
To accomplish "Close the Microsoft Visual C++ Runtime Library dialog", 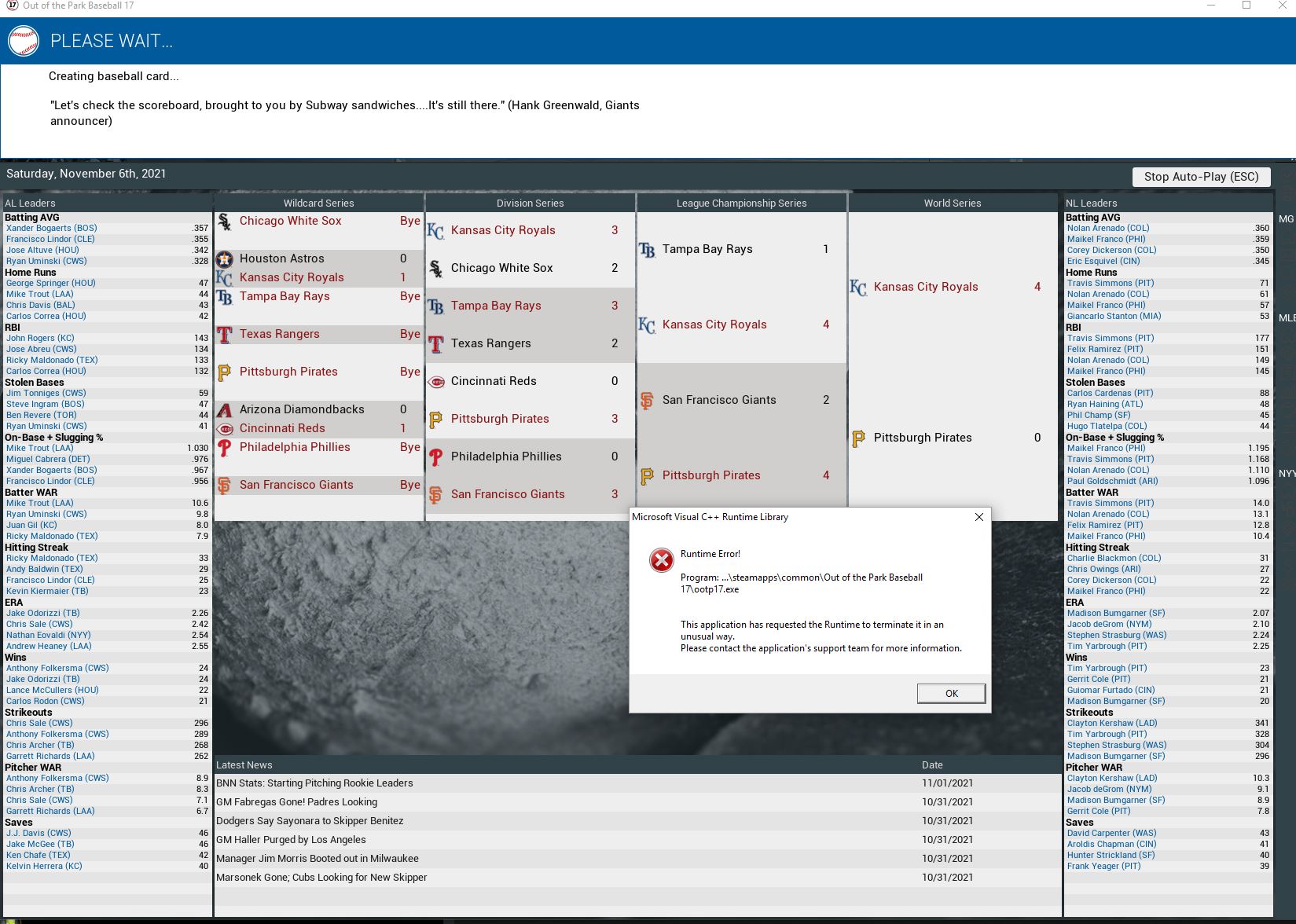I will (978, 517).
